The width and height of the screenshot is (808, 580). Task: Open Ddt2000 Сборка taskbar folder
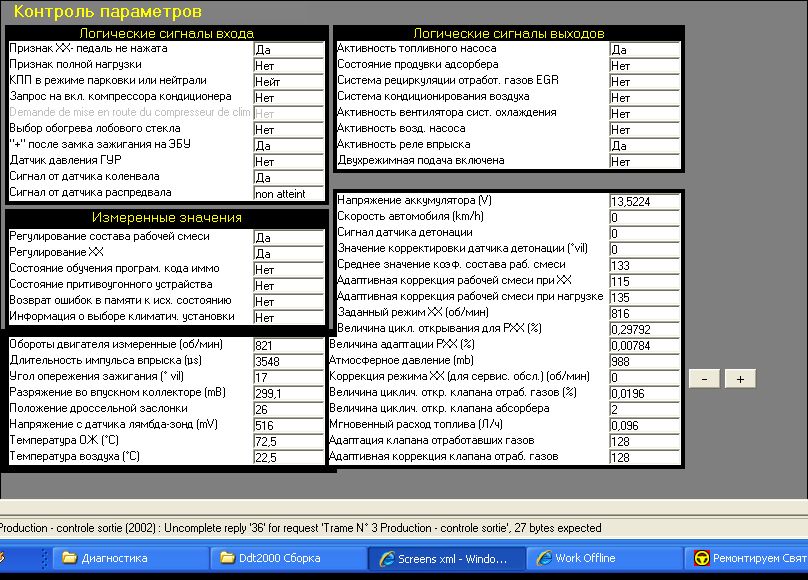[289, 558]
